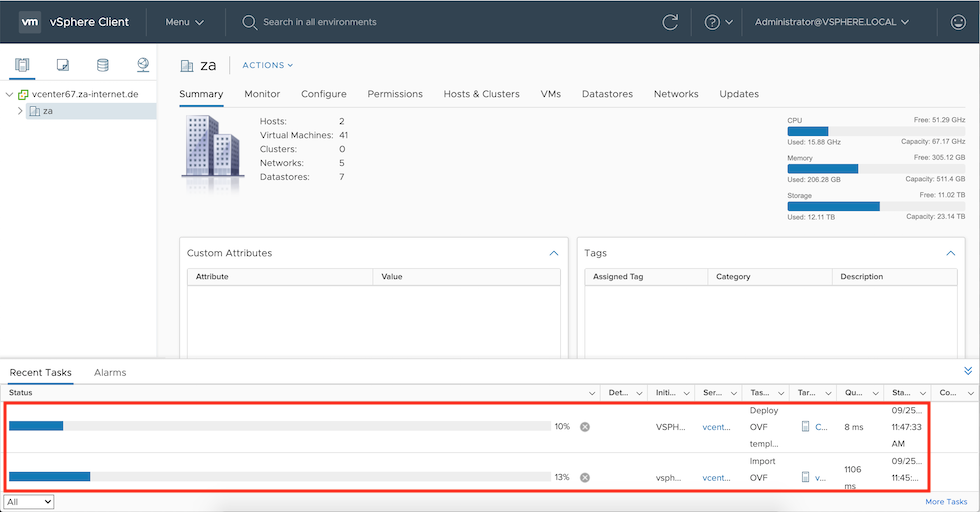Open vcenter server link in Import OVF row
980x512 pixels.
[x=716, y=478]
